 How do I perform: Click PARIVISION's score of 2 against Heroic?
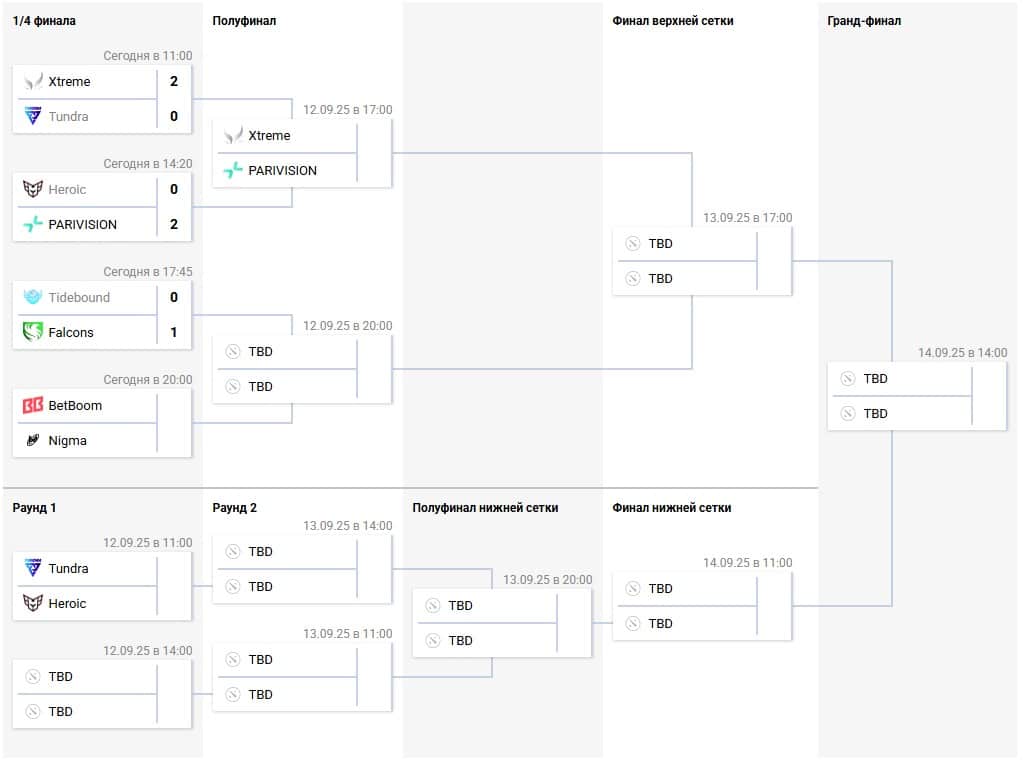click(x=174, y=224)
